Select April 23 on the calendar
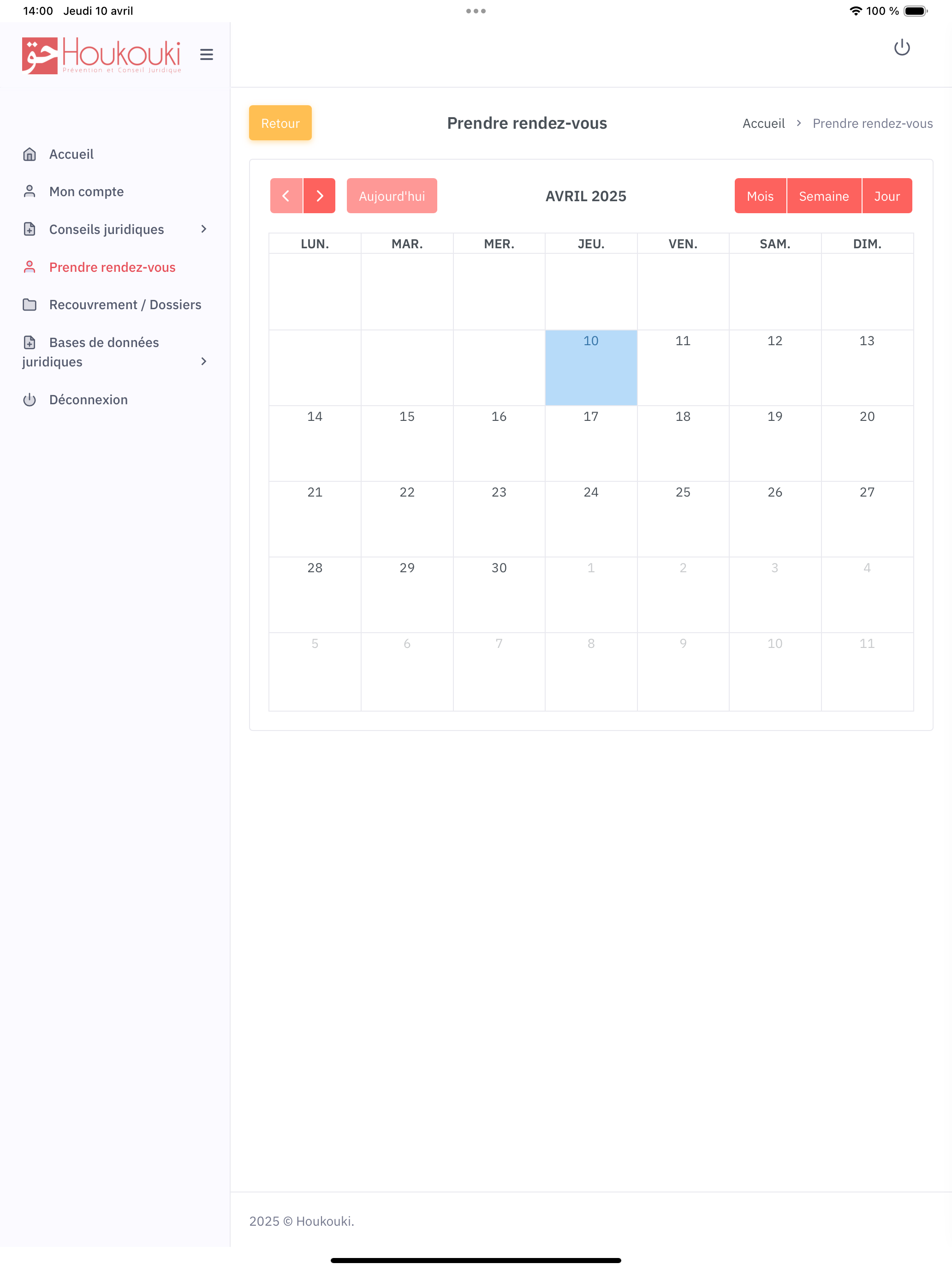 [499, 519]
